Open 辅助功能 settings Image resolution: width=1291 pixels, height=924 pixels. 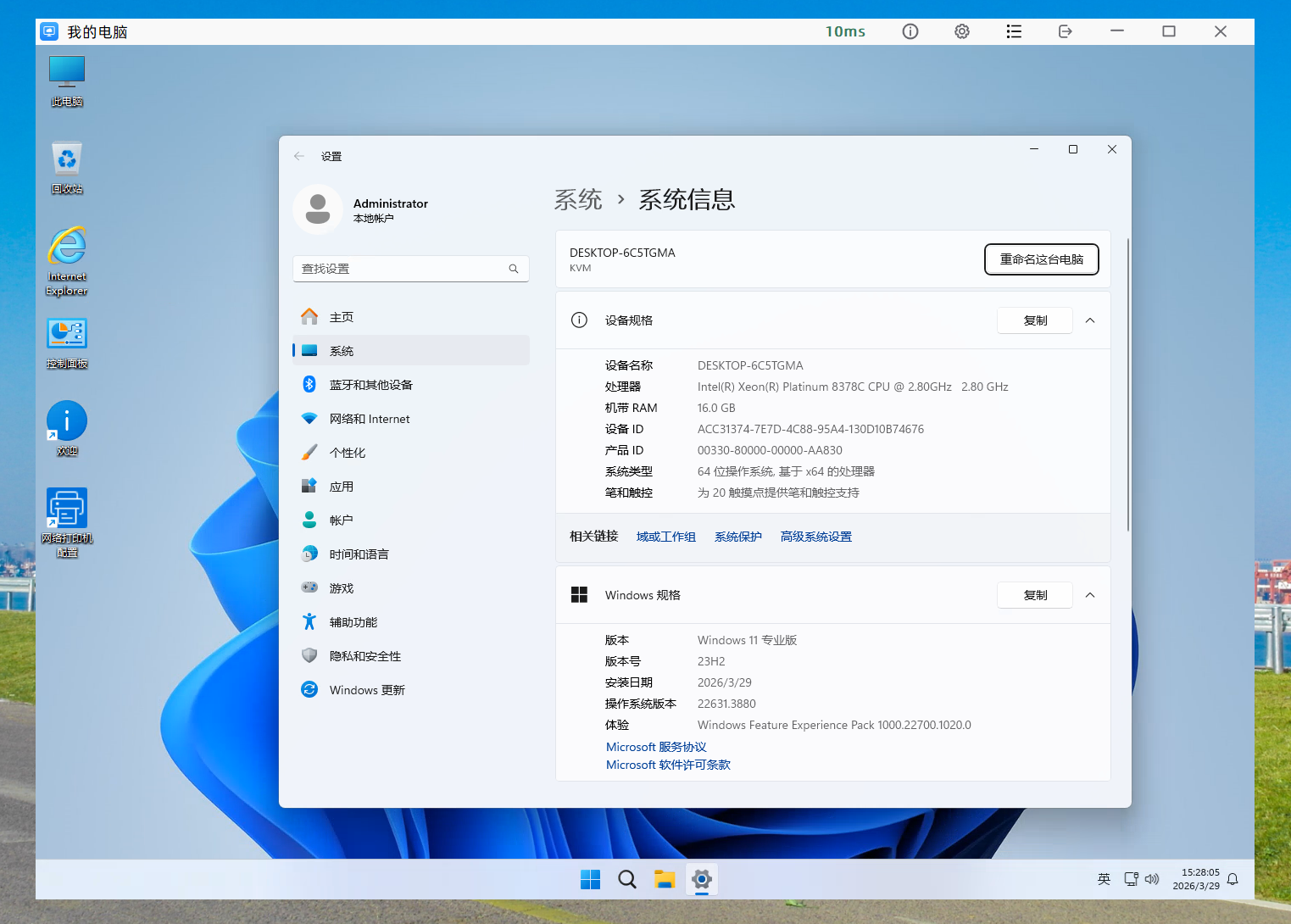[x=411, y=622]
